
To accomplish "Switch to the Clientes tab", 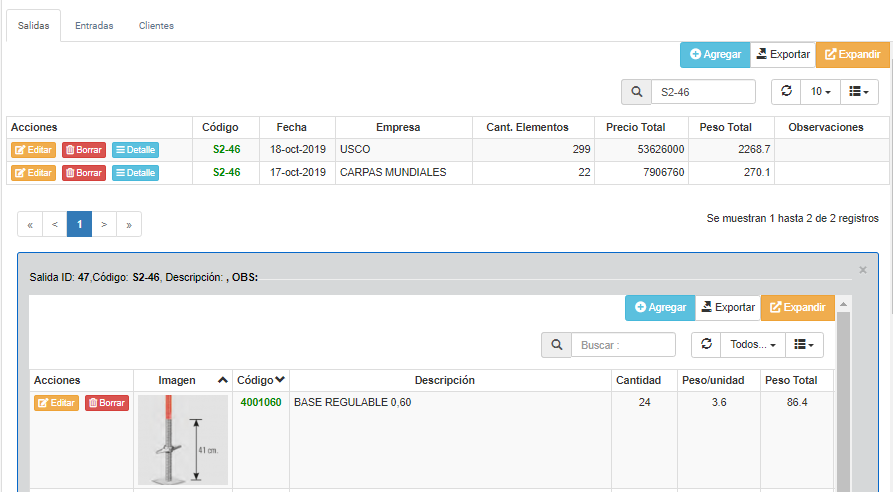I will tap(156, 26).
